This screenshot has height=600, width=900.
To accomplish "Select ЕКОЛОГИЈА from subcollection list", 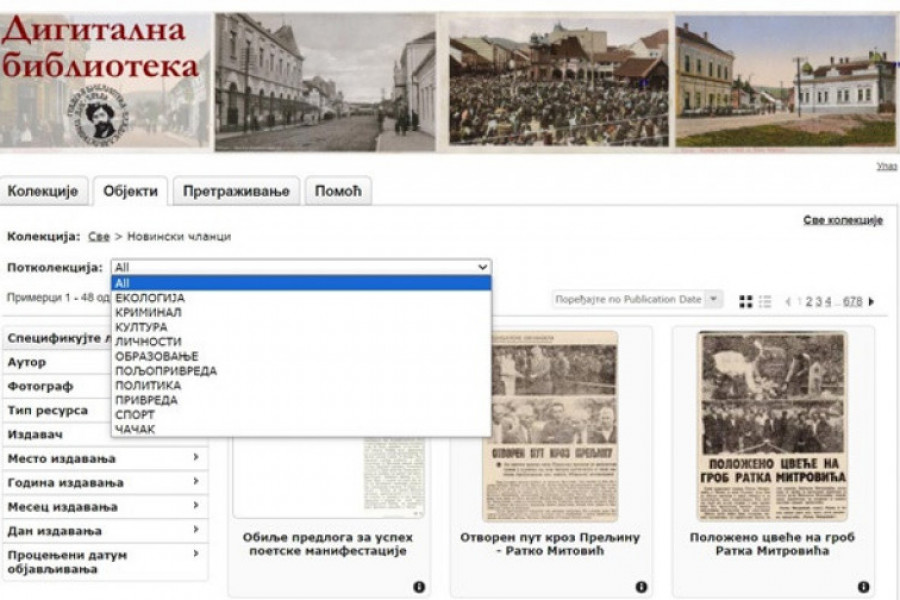I will [x=150, y=298].
